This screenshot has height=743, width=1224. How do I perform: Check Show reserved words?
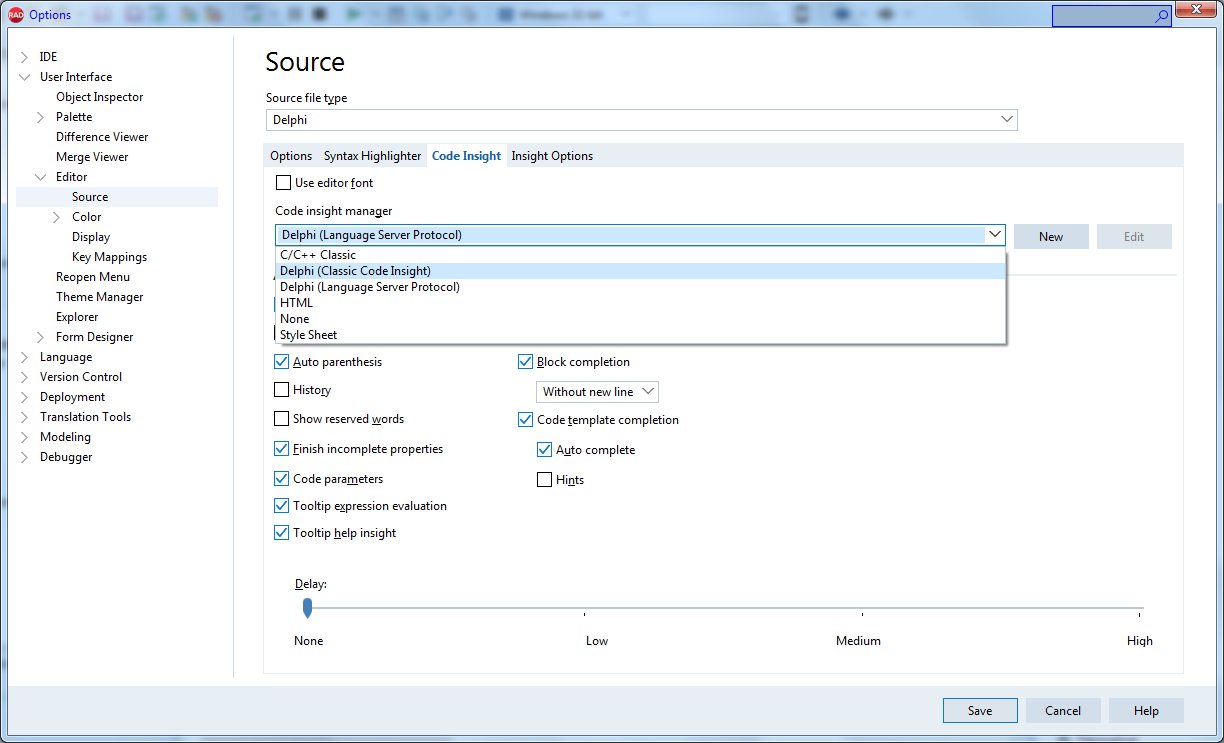(282, 419)
